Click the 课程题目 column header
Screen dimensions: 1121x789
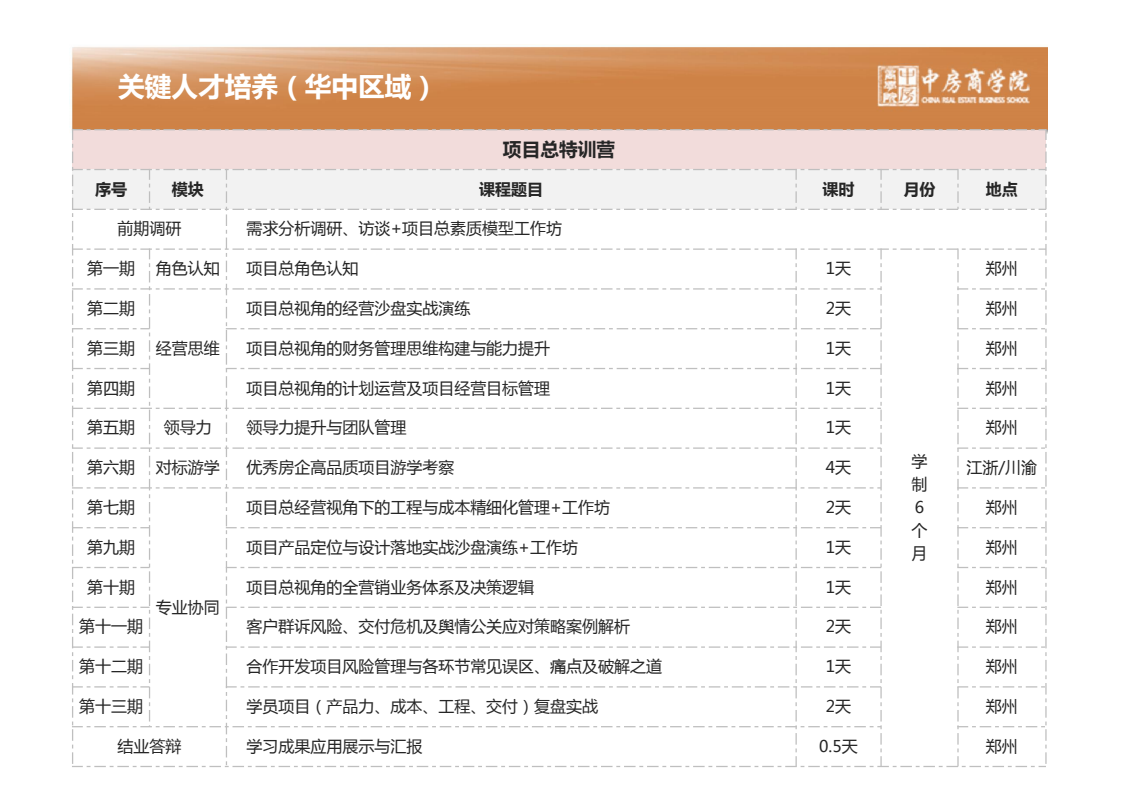[x=510, y=189]
